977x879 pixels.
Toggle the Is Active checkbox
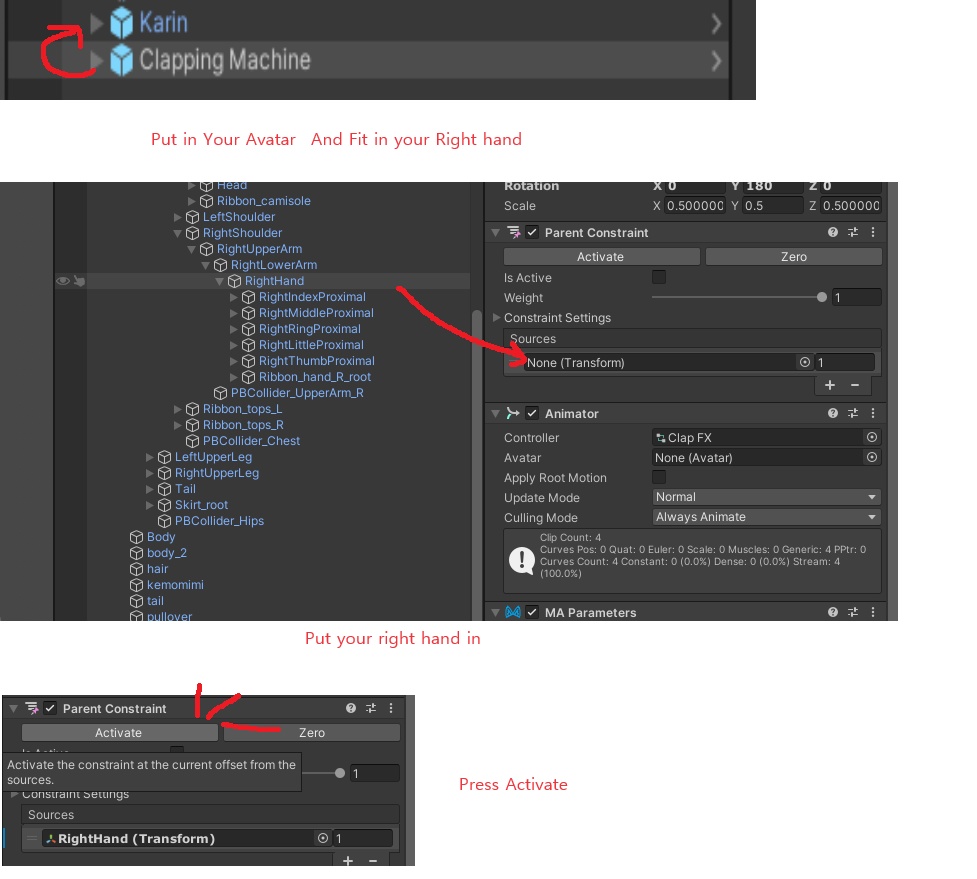[659, 277]
